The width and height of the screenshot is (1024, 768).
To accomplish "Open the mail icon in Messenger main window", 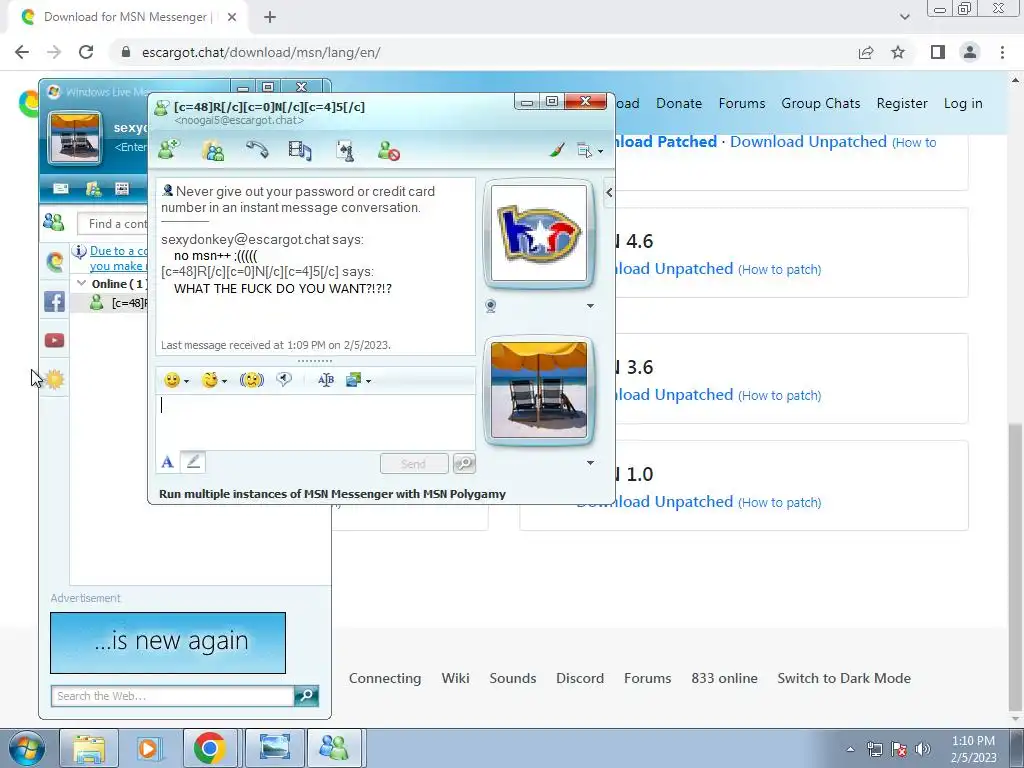I will tap(61, 189).
